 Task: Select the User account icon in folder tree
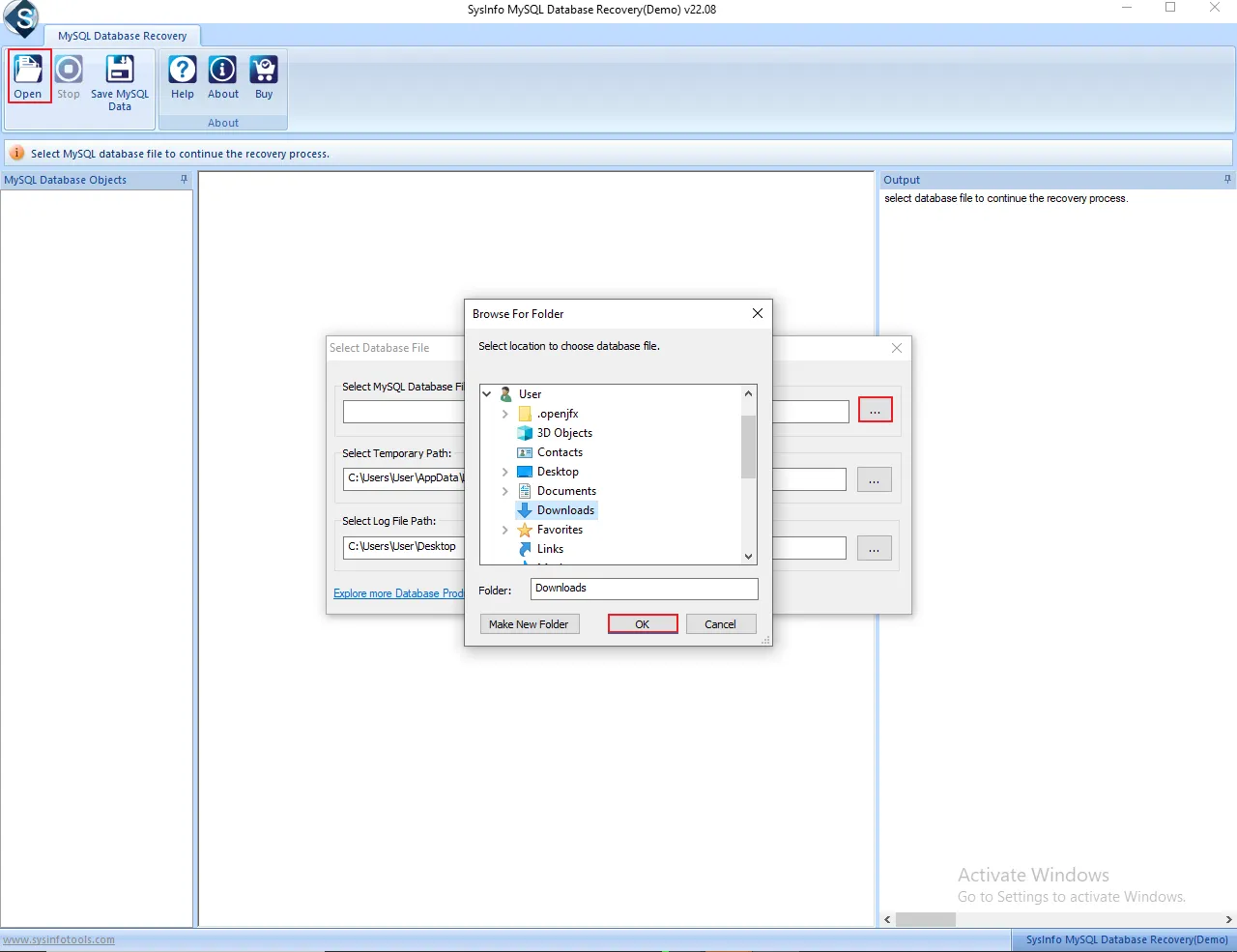click(506, 394)
